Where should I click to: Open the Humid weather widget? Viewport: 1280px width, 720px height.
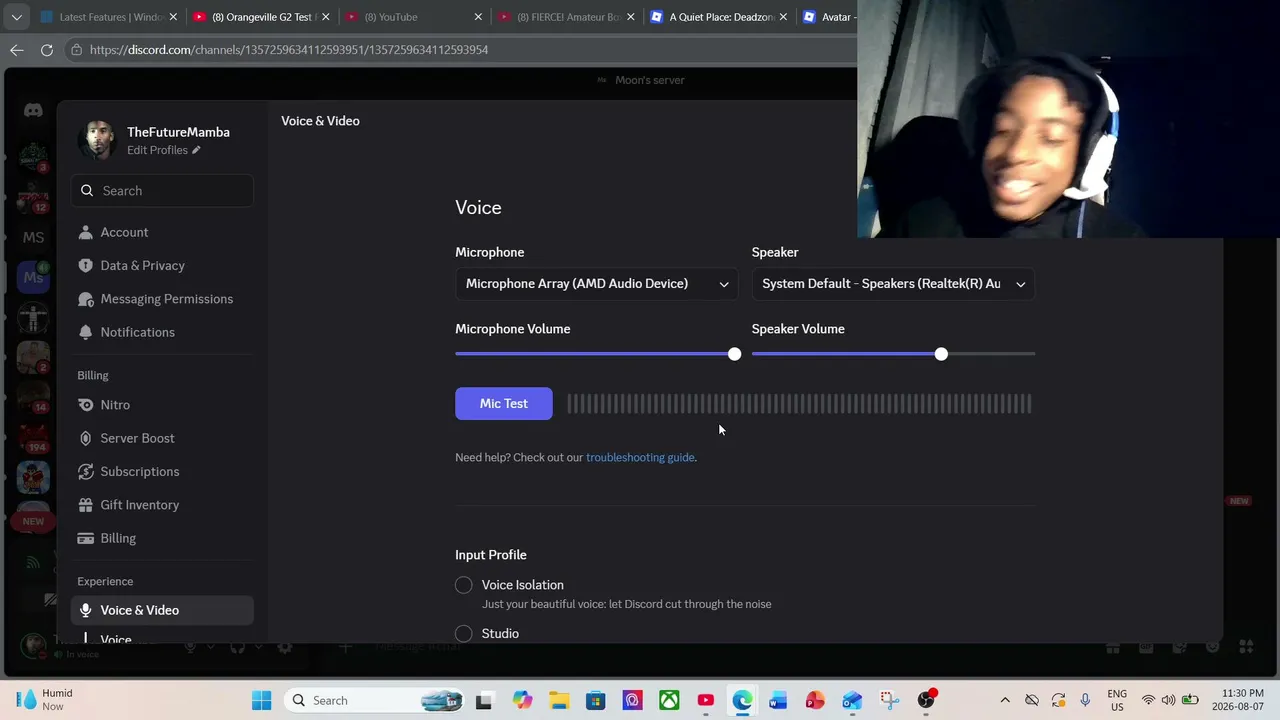(46, 700)
